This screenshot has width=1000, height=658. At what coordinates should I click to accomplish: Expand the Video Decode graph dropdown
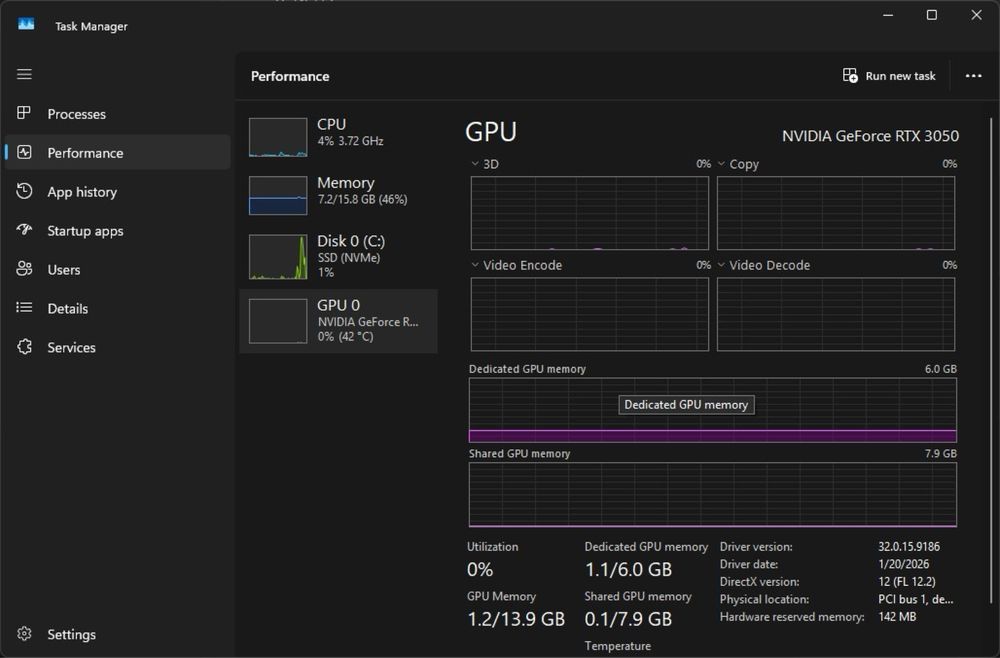[721, 265]
